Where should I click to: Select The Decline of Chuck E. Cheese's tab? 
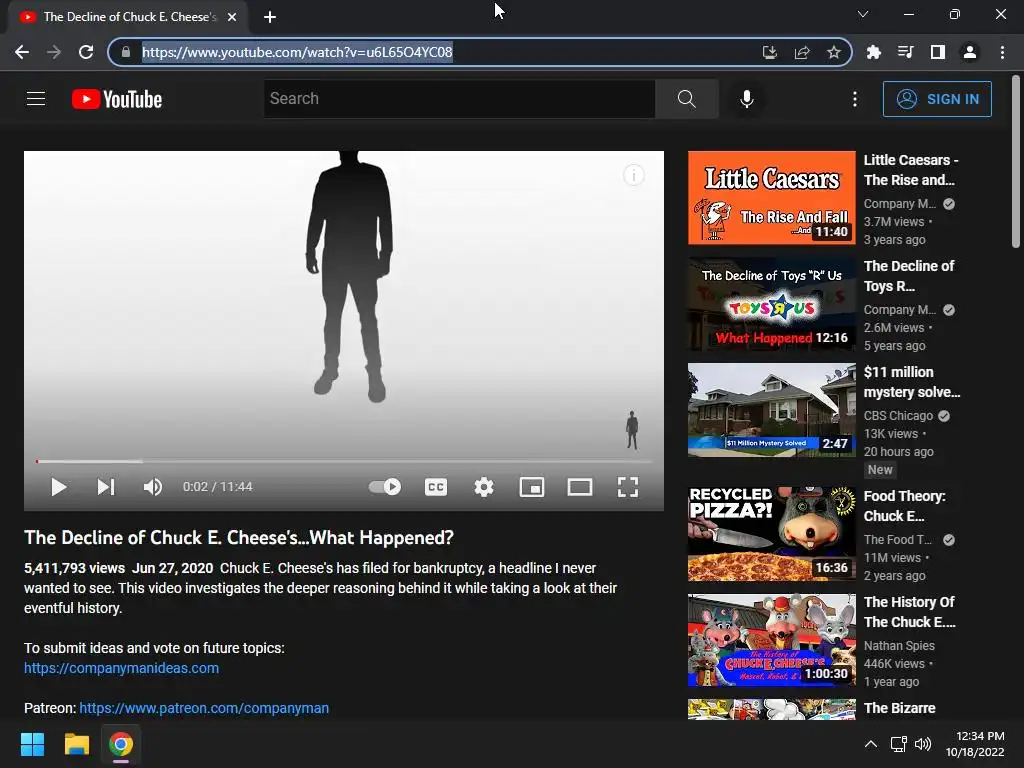127,17
